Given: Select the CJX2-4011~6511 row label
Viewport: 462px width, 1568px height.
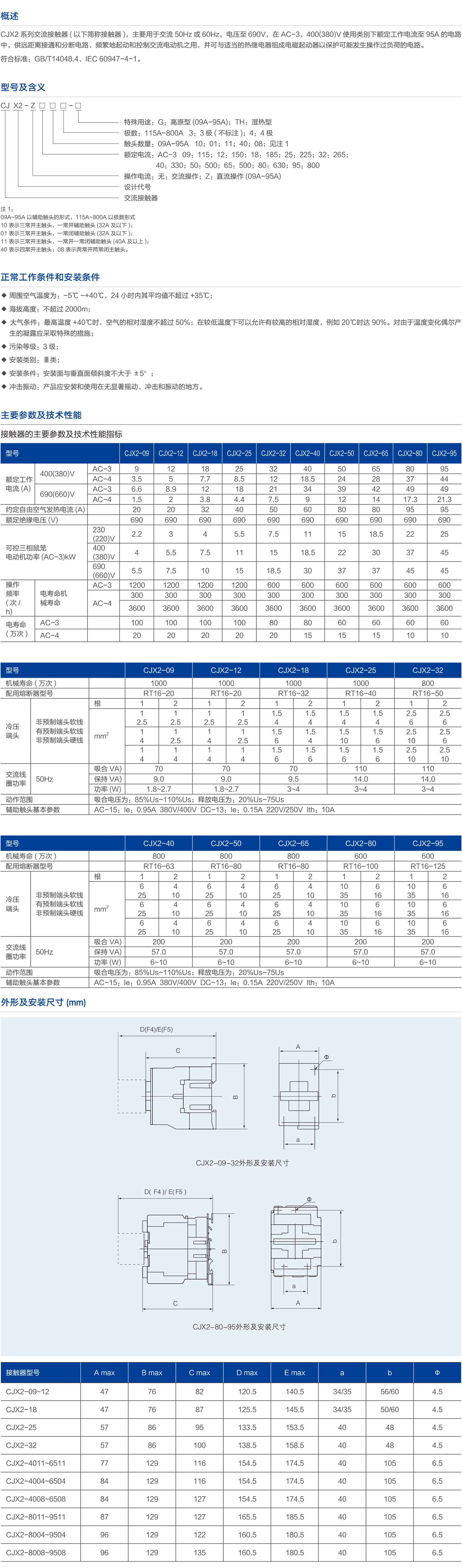Looking at the screenshot, I should (35, 1463).
